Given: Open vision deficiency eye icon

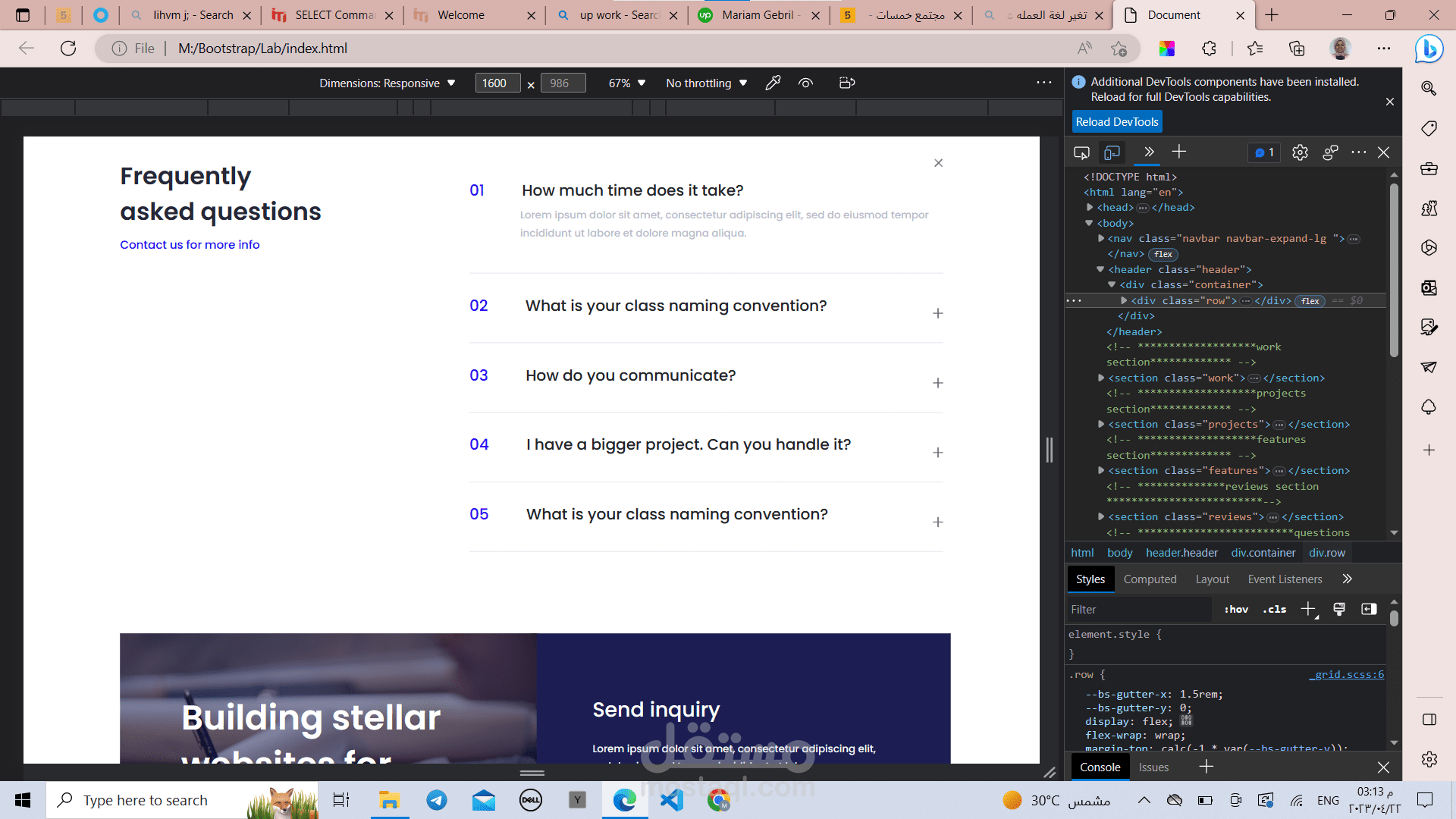Looking at the screenshot, I should point(805,83).
